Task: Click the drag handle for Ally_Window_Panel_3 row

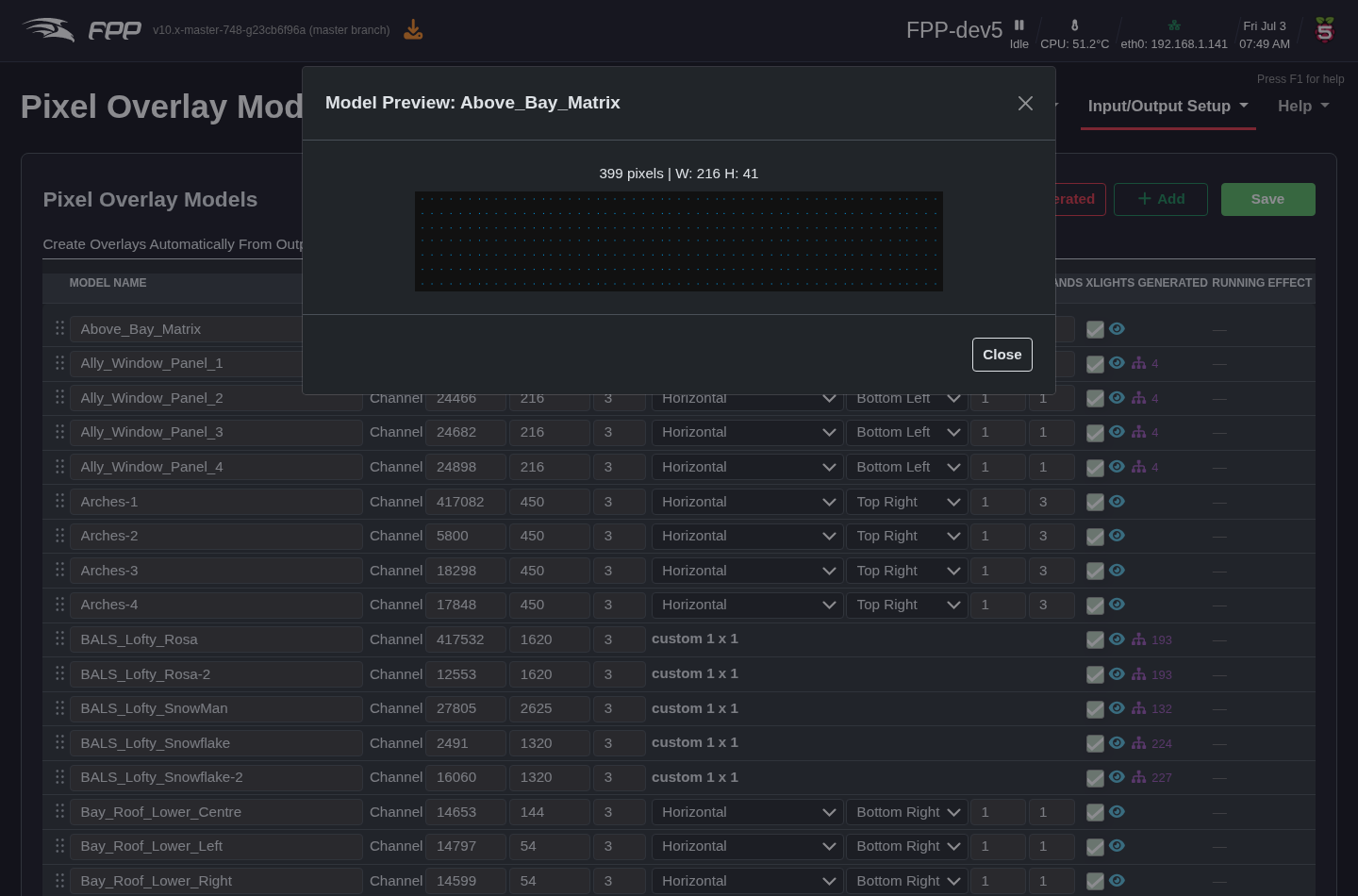Action: [x=59, y=432]
